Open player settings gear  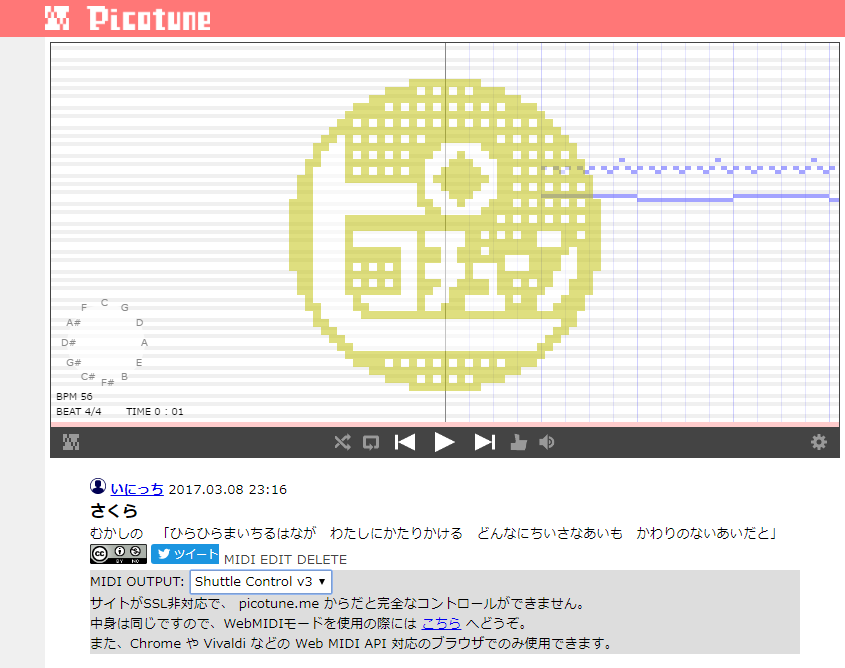pyautogui.click(x=819, y=442)
